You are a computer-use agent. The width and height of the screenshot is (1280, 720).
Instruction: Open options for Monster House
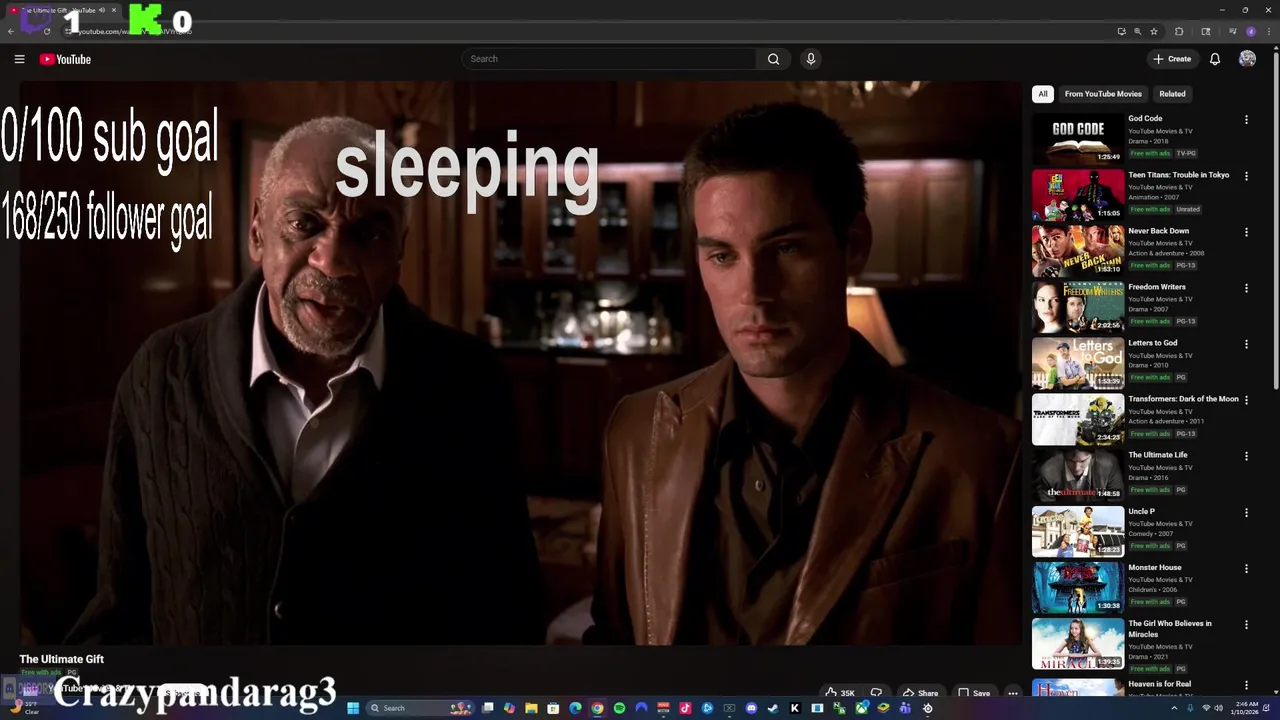1246,569
